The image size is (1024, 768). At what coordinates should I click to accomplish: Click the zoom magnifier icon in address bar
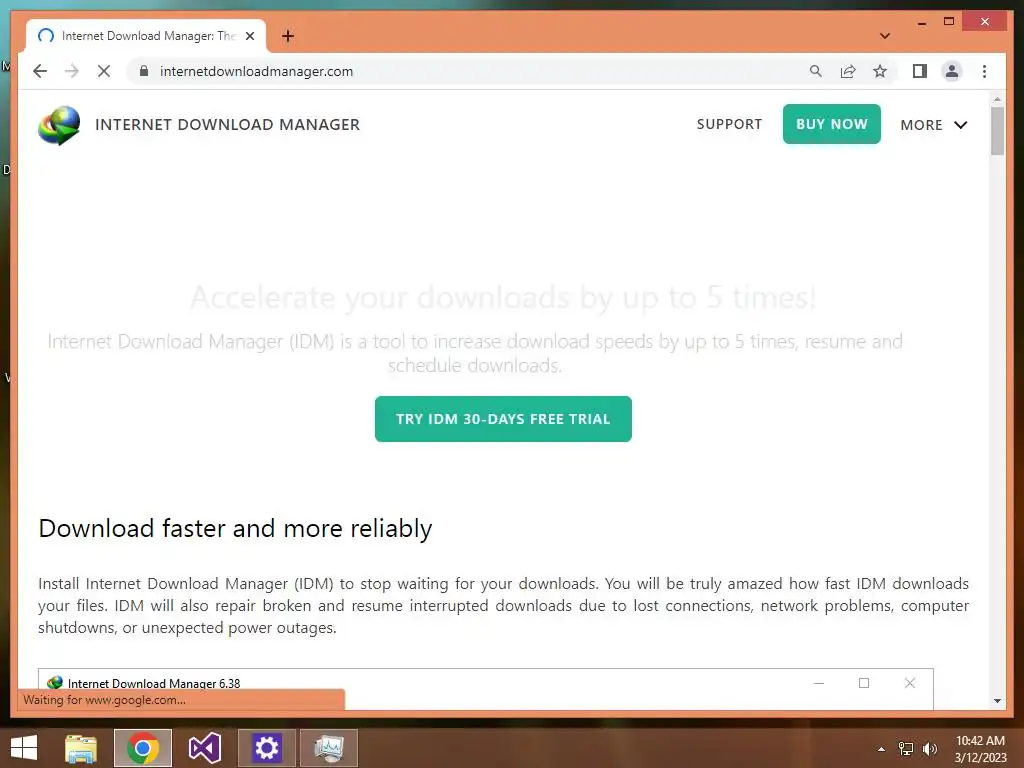click(x=816, y=71)
